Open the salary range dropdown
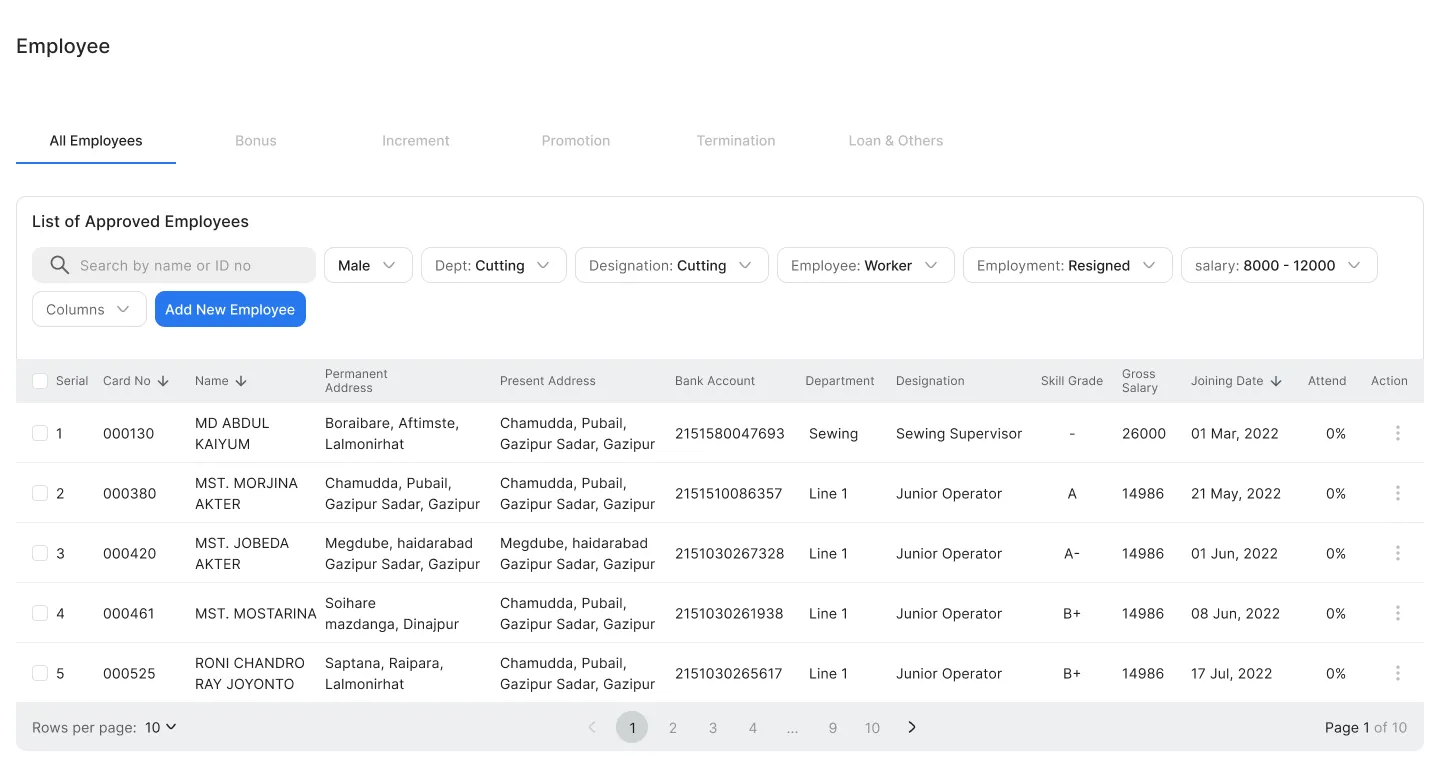The width and height of the screenshot is (1440, 767). (x=1278, y=265)
